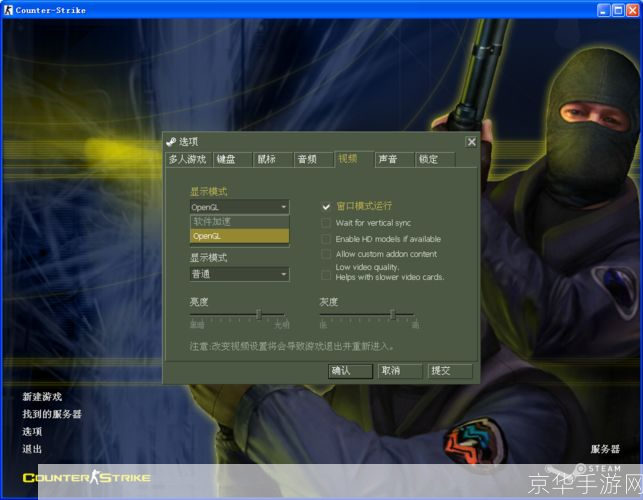Select the 视频 tab
This screenshot has height=500, width=643.
click(x=354, y=159)
